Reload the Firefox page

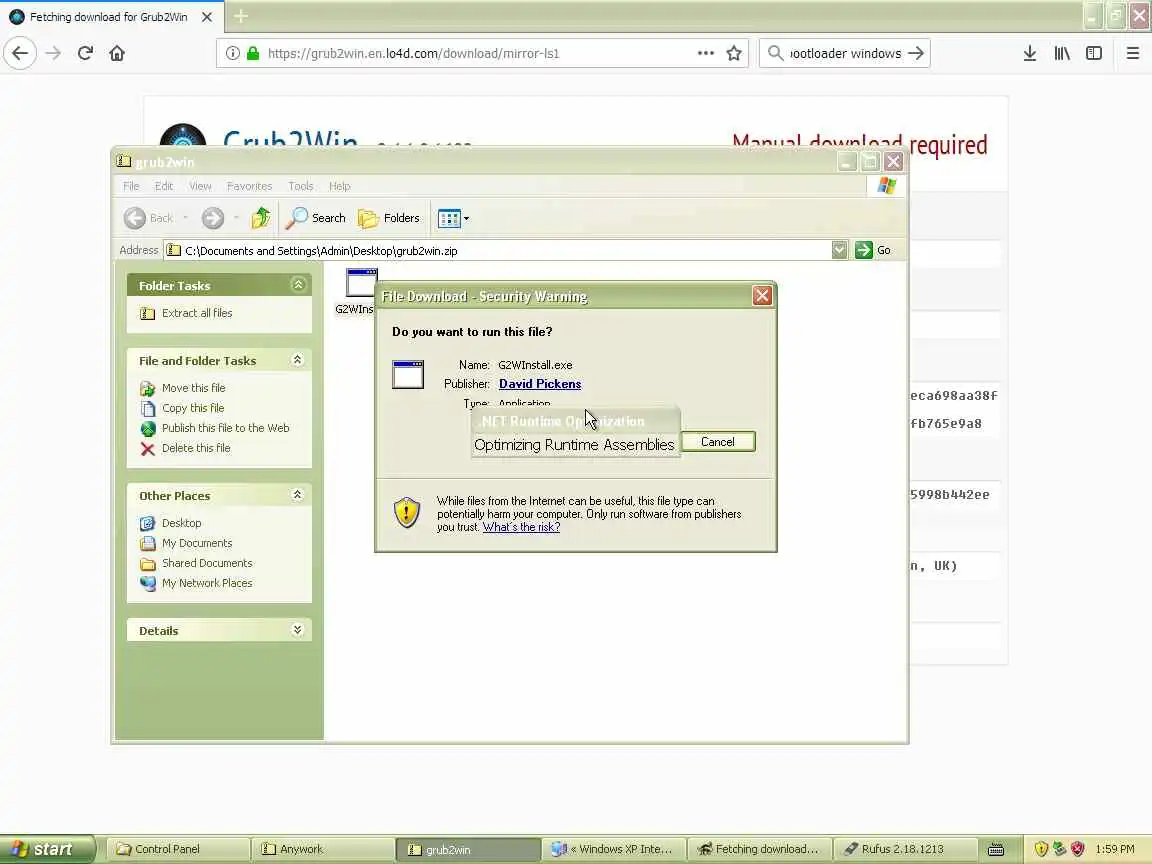85,53
